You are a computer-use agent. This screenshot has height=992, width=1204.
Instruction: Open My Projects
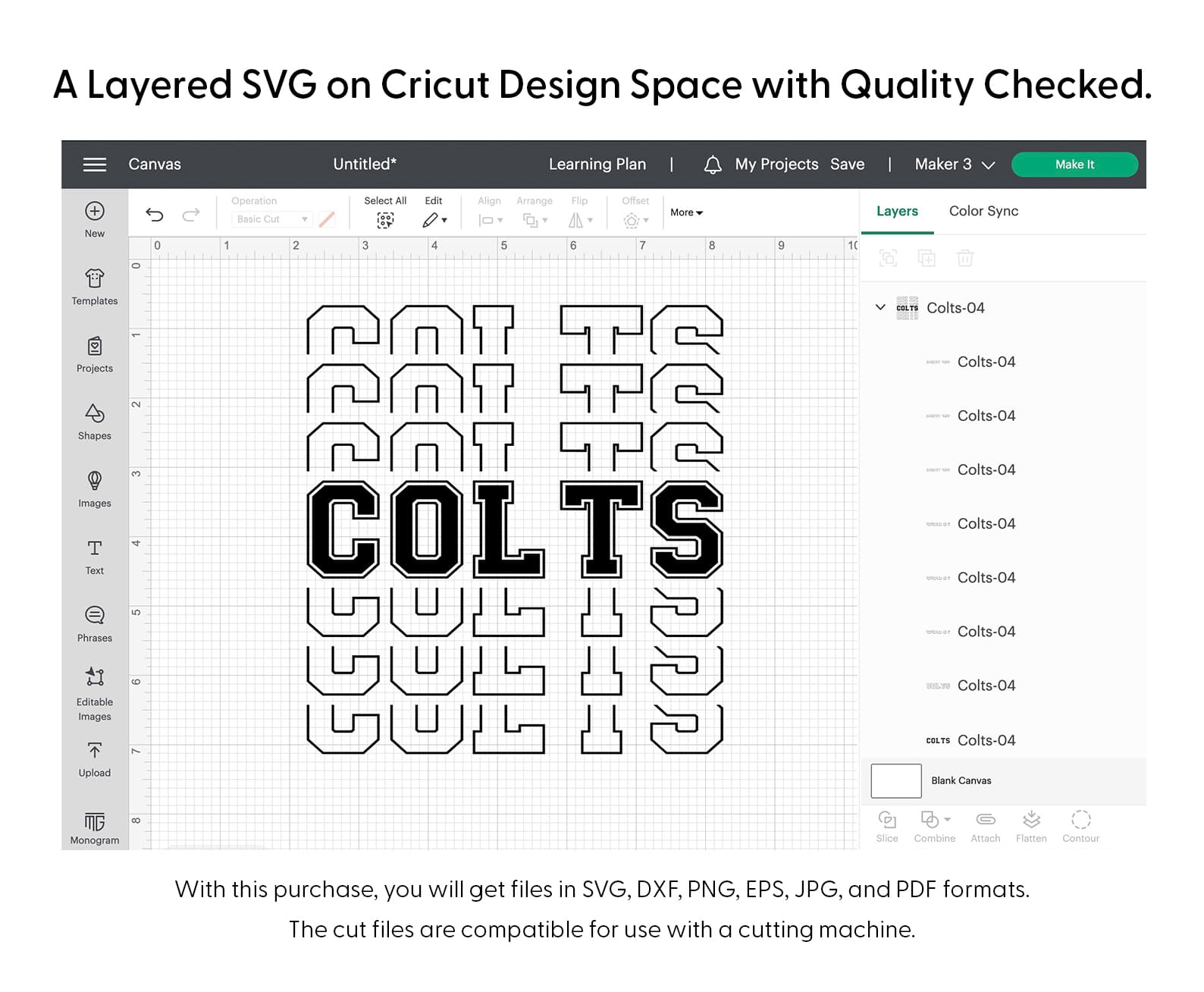point(776,165)
